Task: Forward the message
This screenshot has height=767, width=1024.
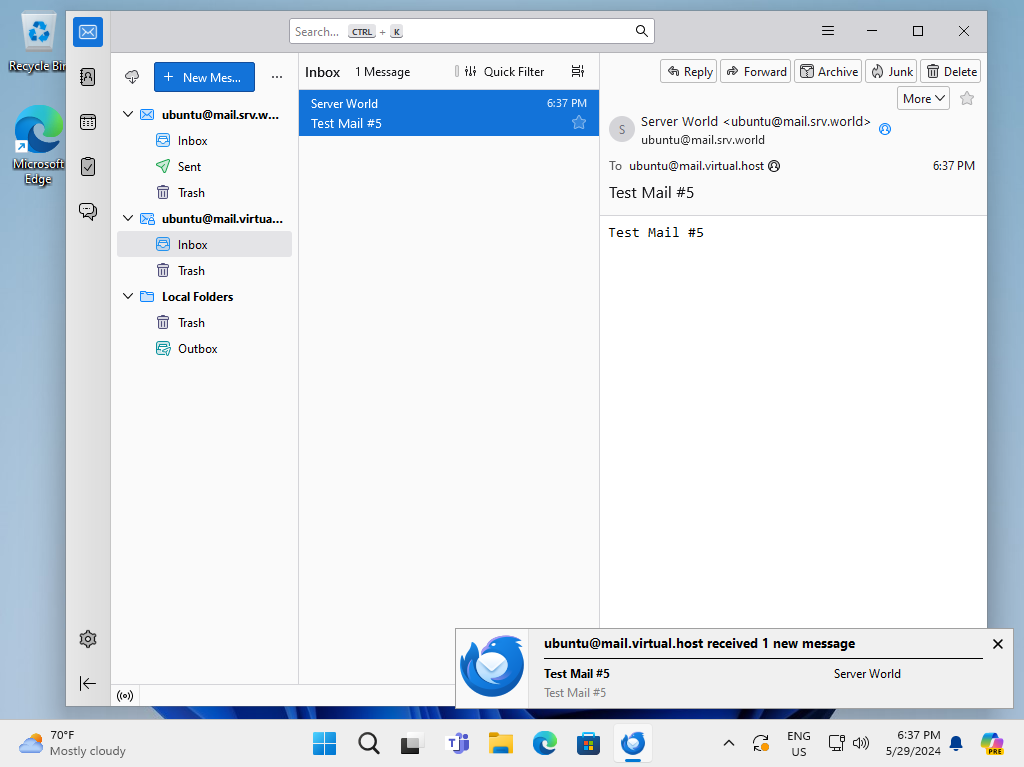Action: pyautogui.click(x=756, y=71)
